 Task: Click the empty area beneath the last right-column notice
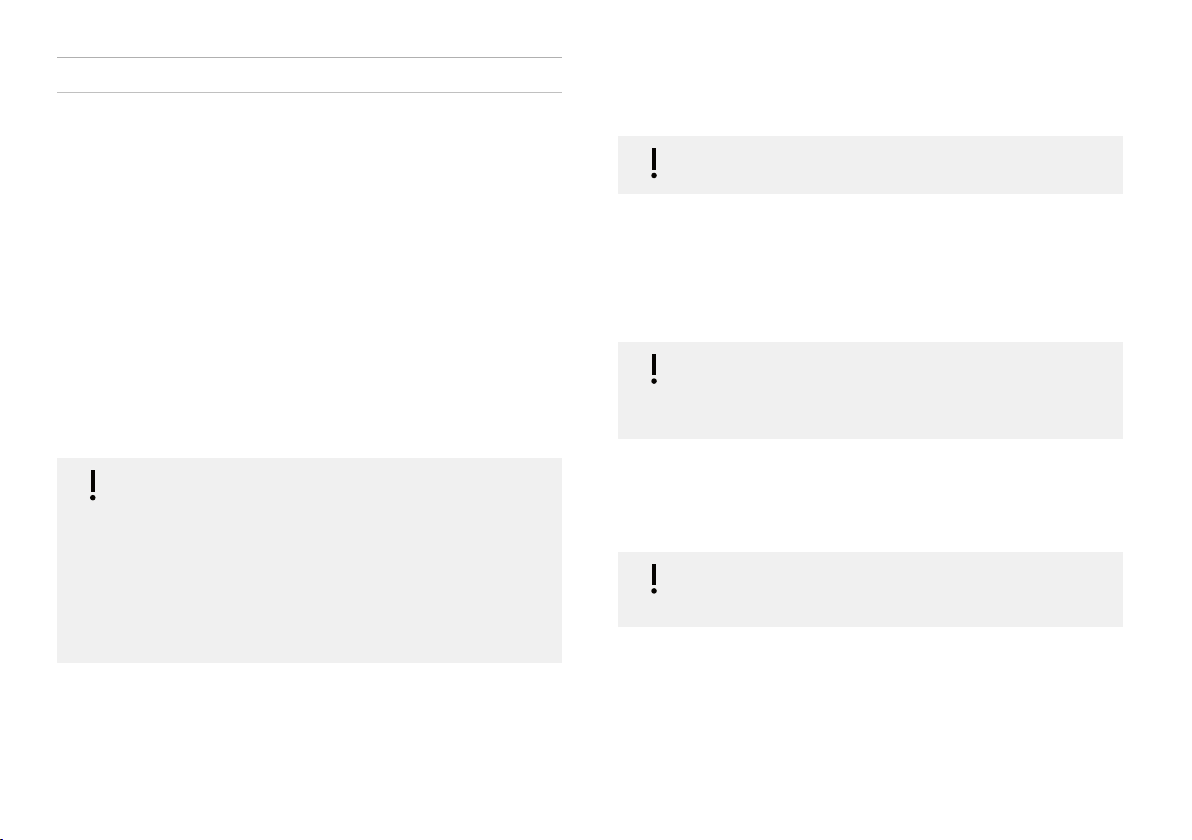(870, 731)
